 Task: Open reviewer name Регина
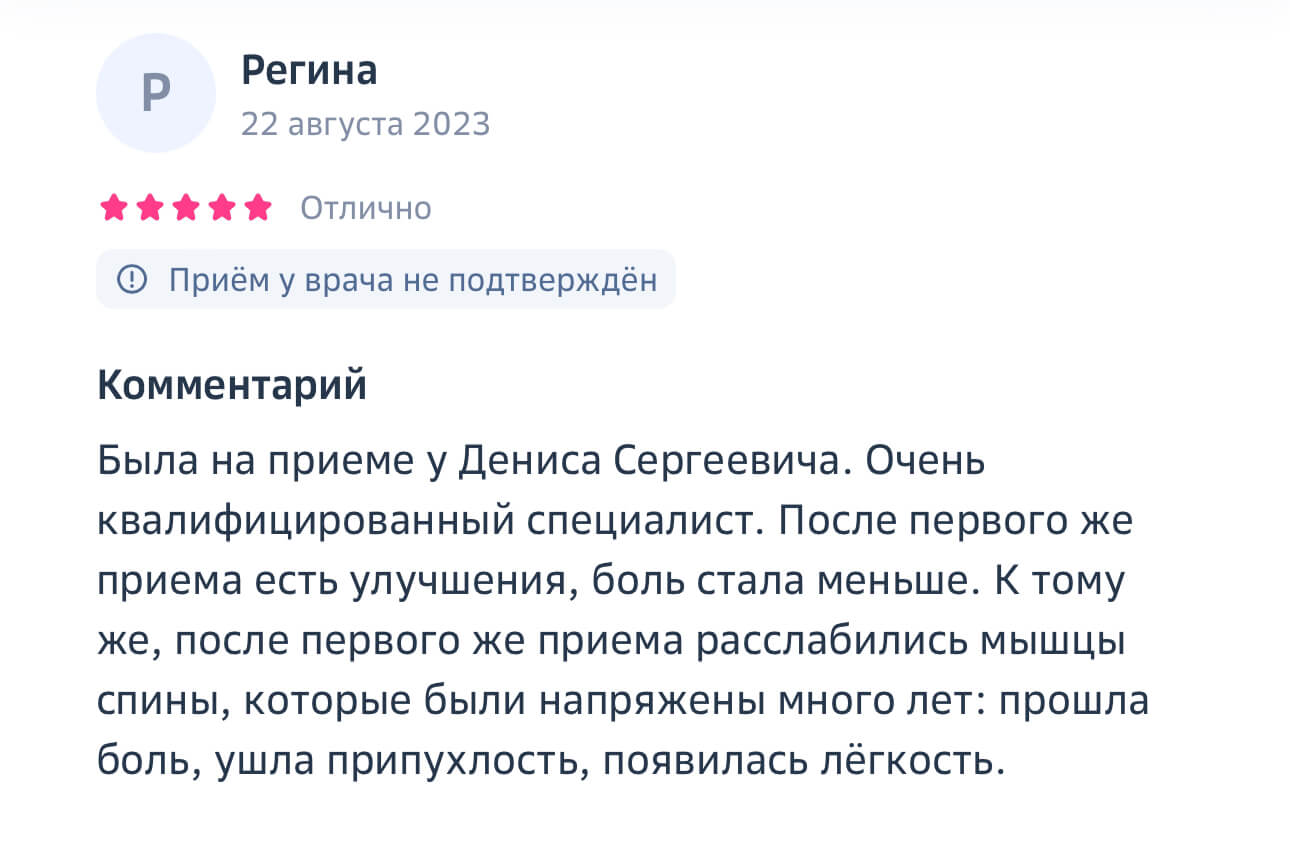309,71
